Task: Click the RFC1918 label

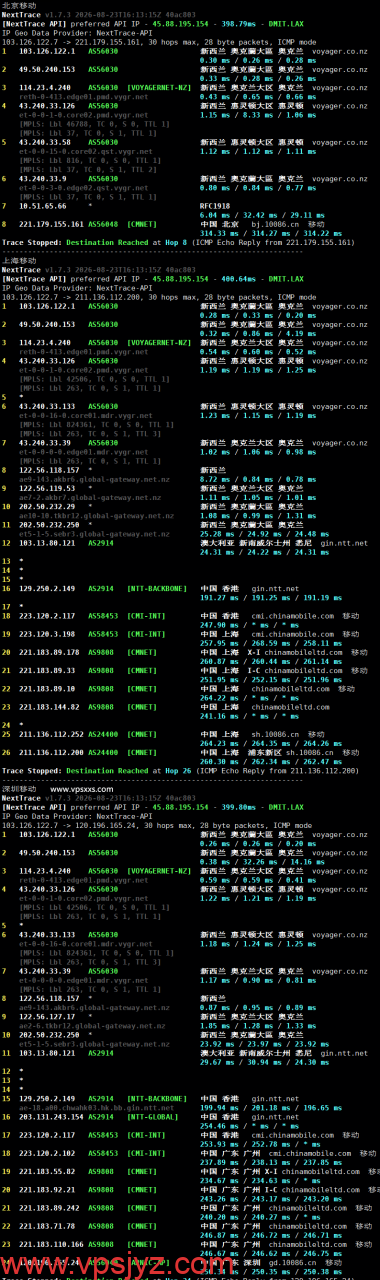Action: [x=216, y=205]
